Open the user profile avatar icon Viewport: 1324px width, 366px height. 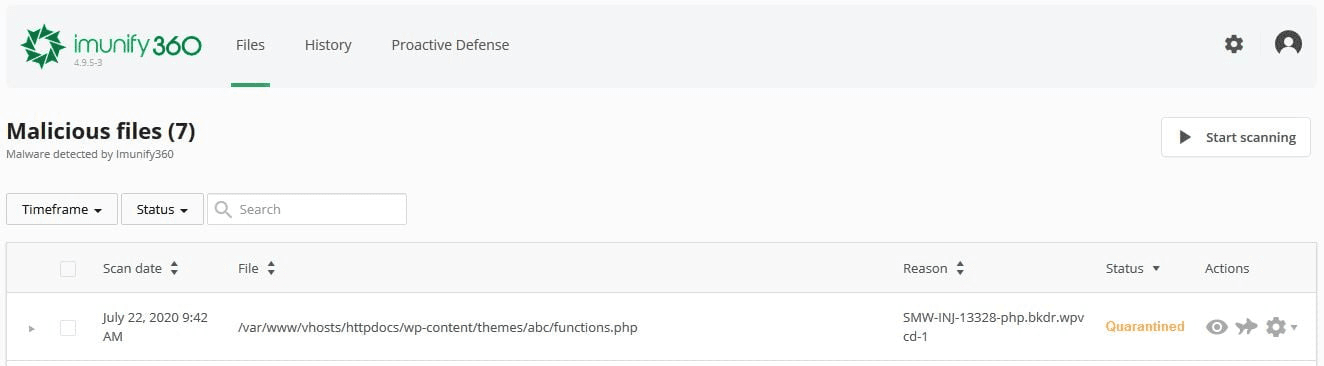[x=1288, y=43]
